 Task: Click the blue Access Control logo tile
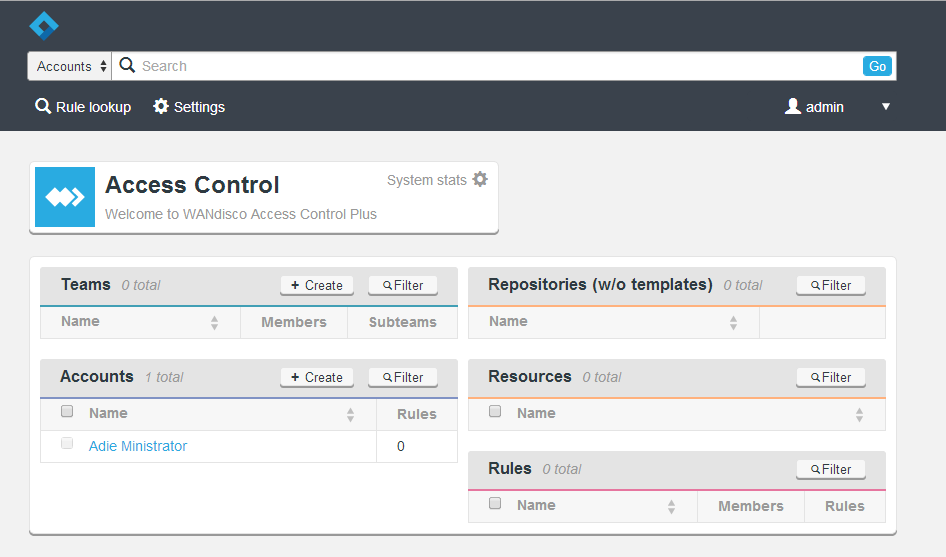tap(65, 197)
